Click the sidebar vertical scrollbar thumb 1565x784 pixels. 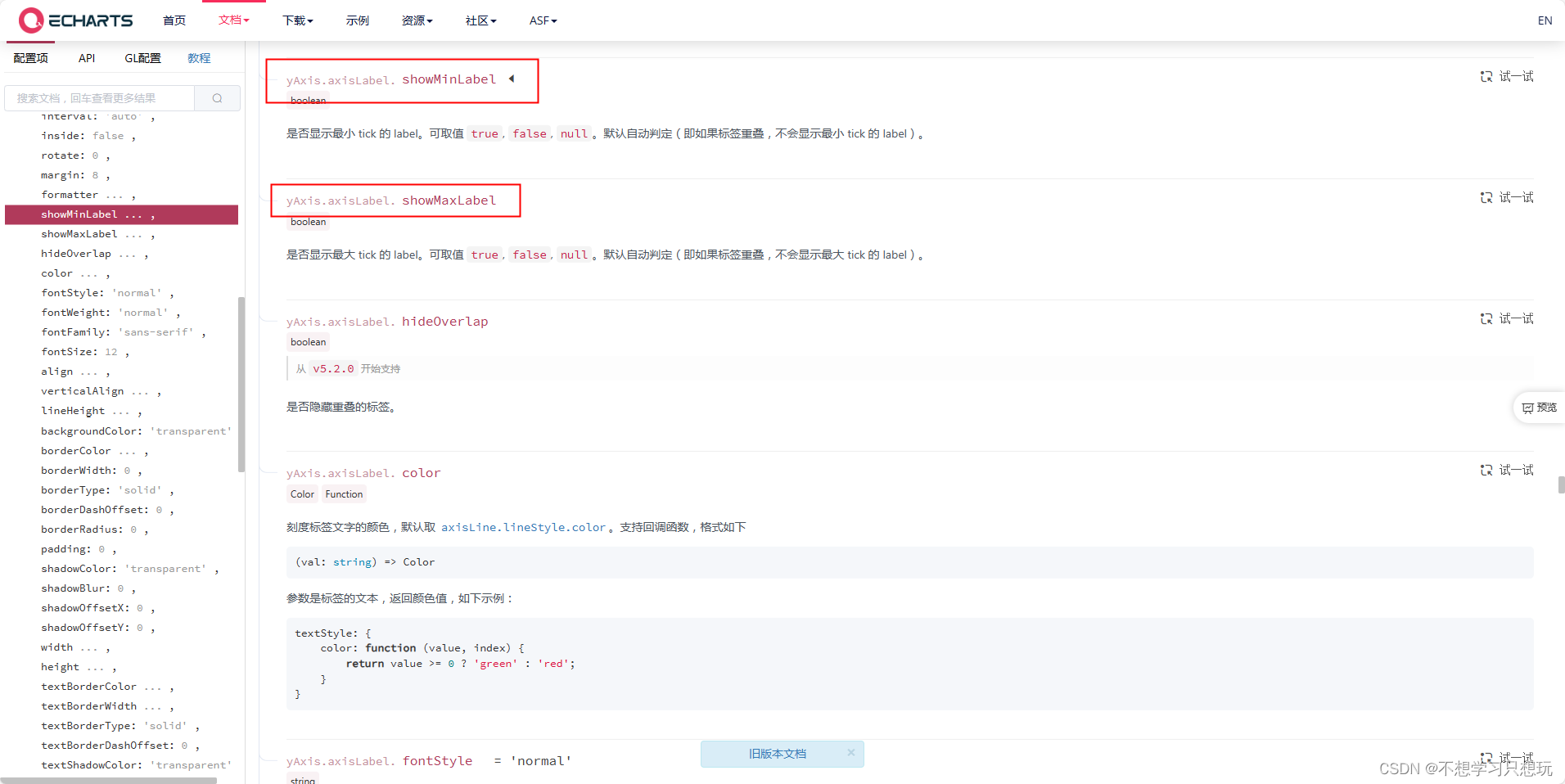241,385
